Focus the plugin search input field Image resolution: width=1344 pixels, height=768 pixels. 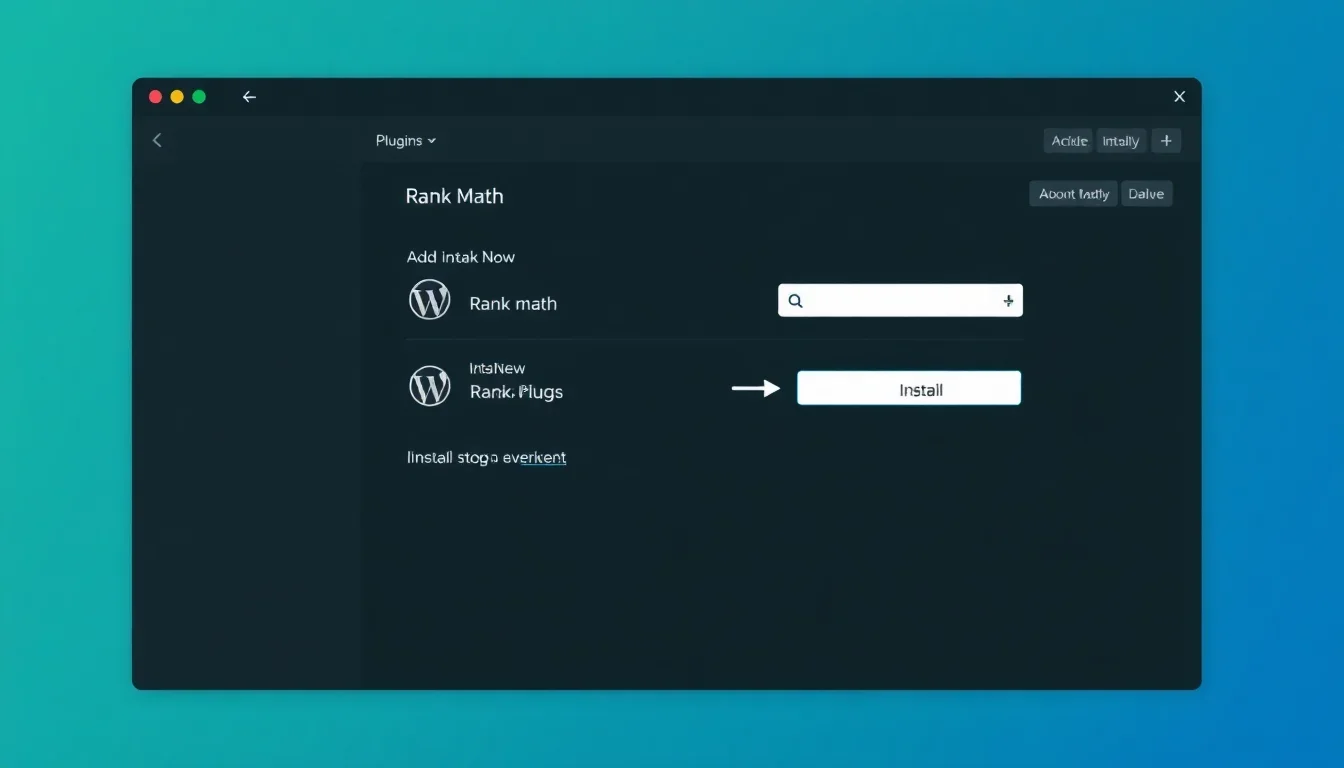pos(900,301)
